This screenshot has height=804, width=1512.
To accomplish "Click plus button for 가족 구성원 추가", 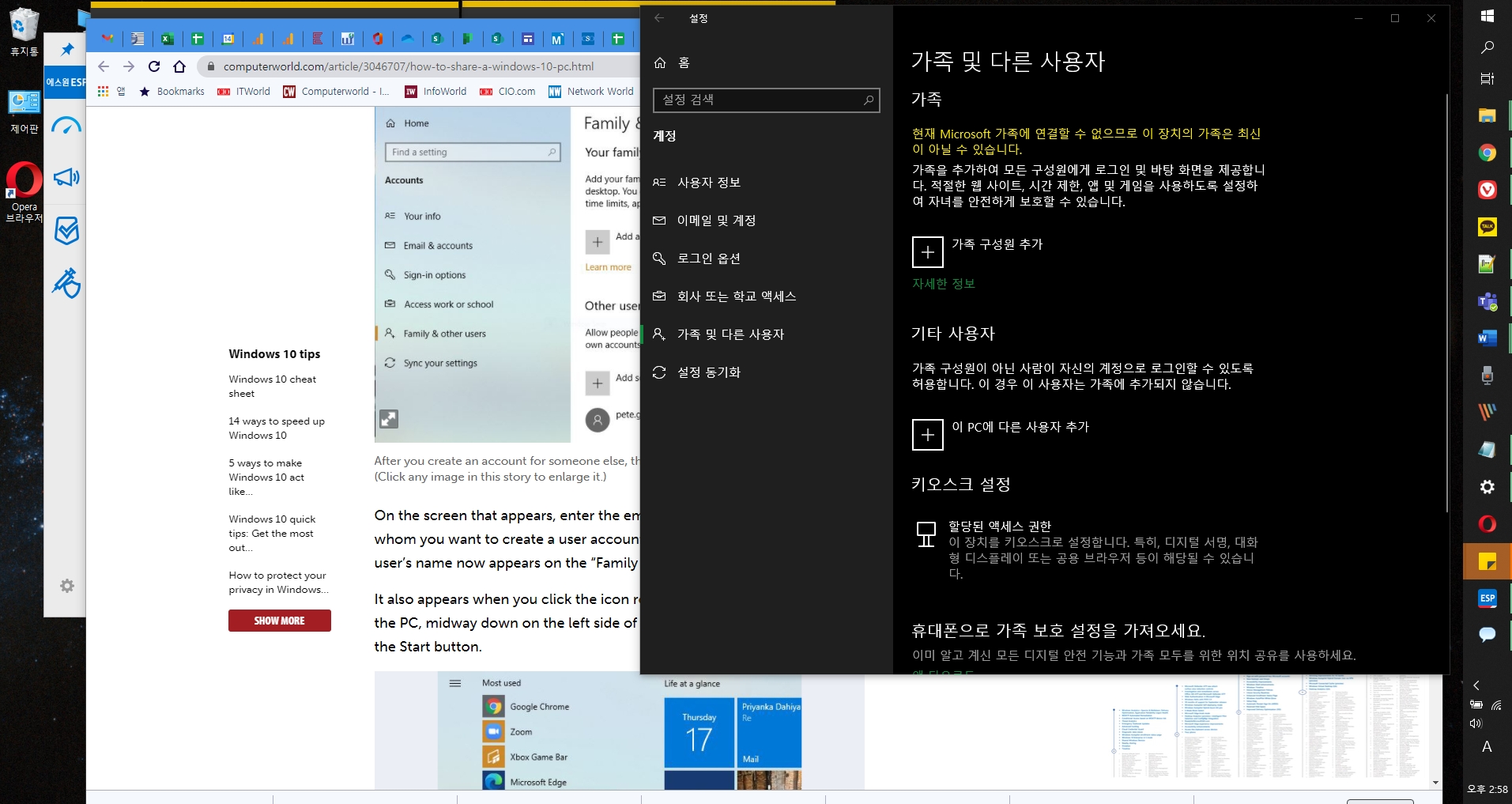I will pos(927,252).
